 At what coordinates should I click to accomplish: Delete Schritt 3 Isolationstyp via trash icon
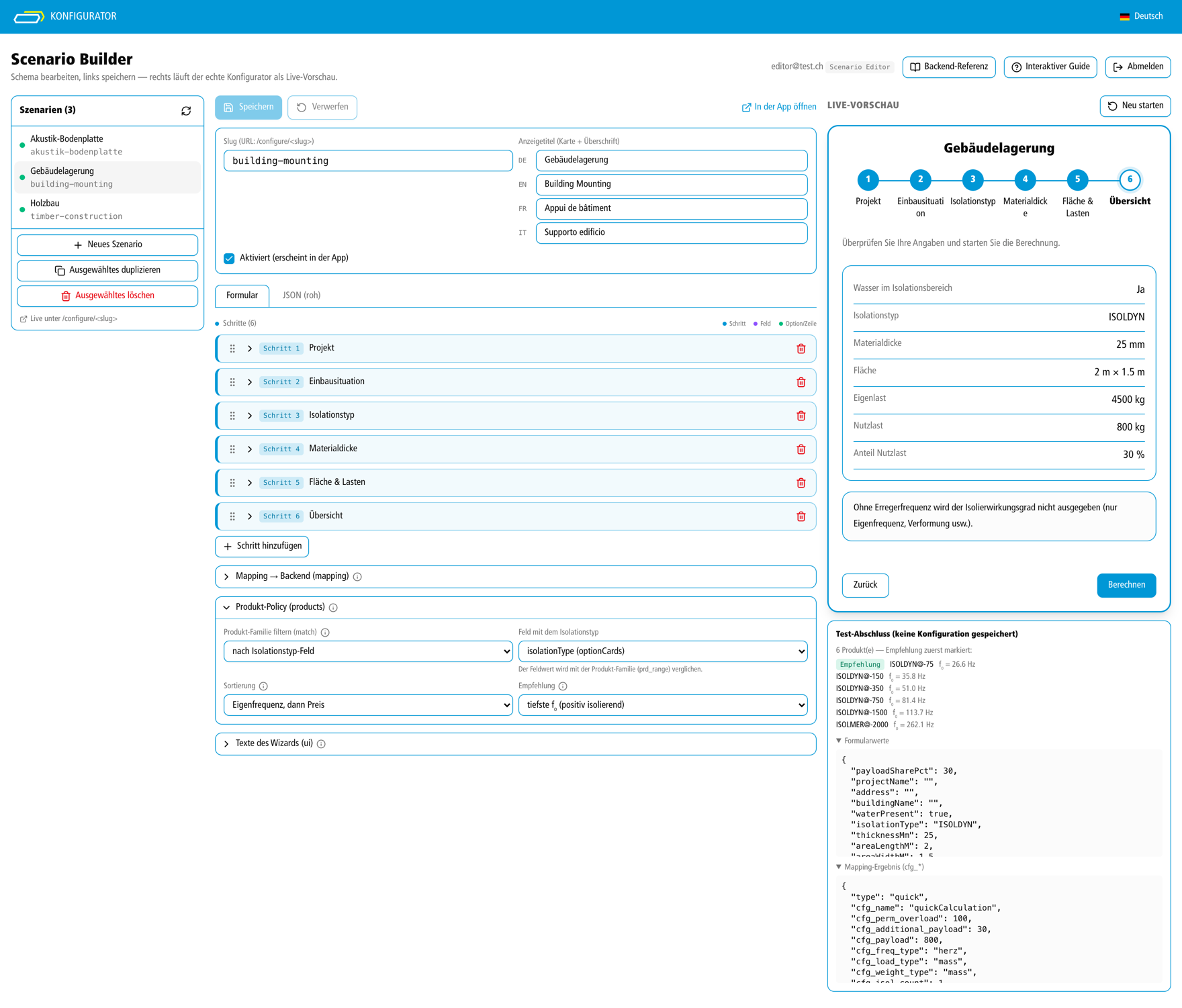tap(801, 416)
